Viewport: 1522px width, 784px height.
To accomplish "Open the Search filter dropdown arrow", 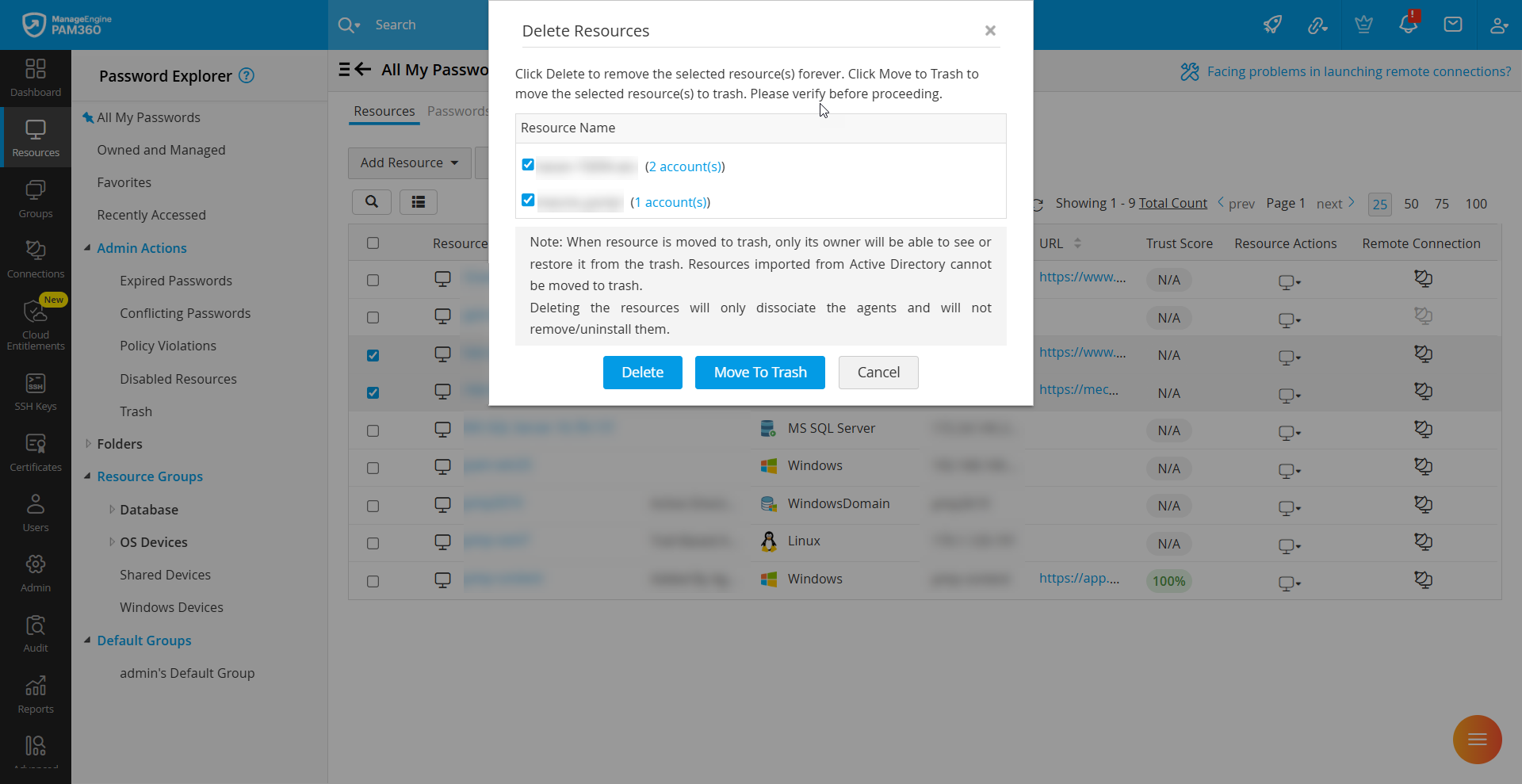I will coord(358,25).
